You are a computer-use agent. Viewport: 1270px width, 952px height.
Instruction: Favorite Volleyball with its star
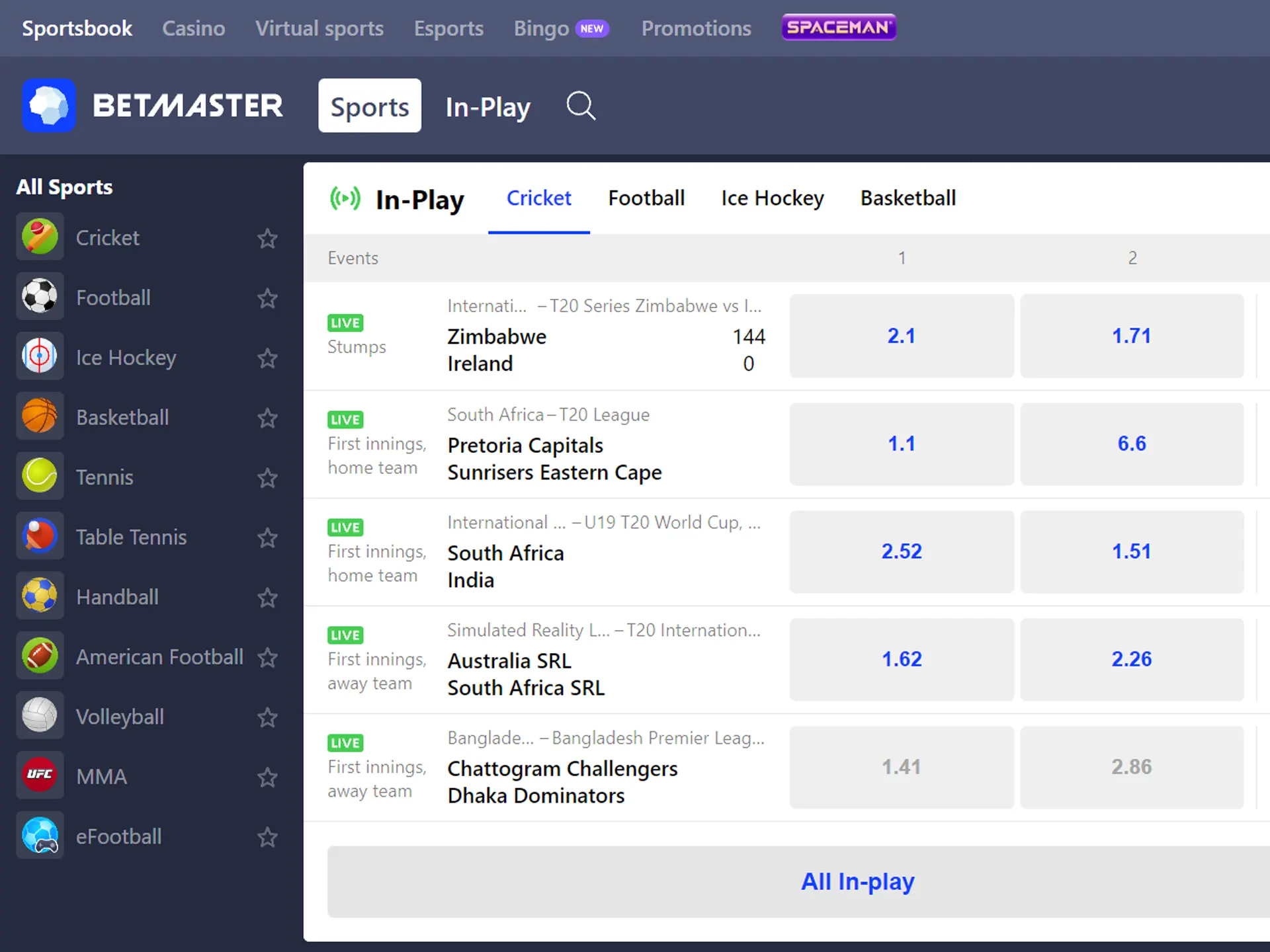pos(267,717)
